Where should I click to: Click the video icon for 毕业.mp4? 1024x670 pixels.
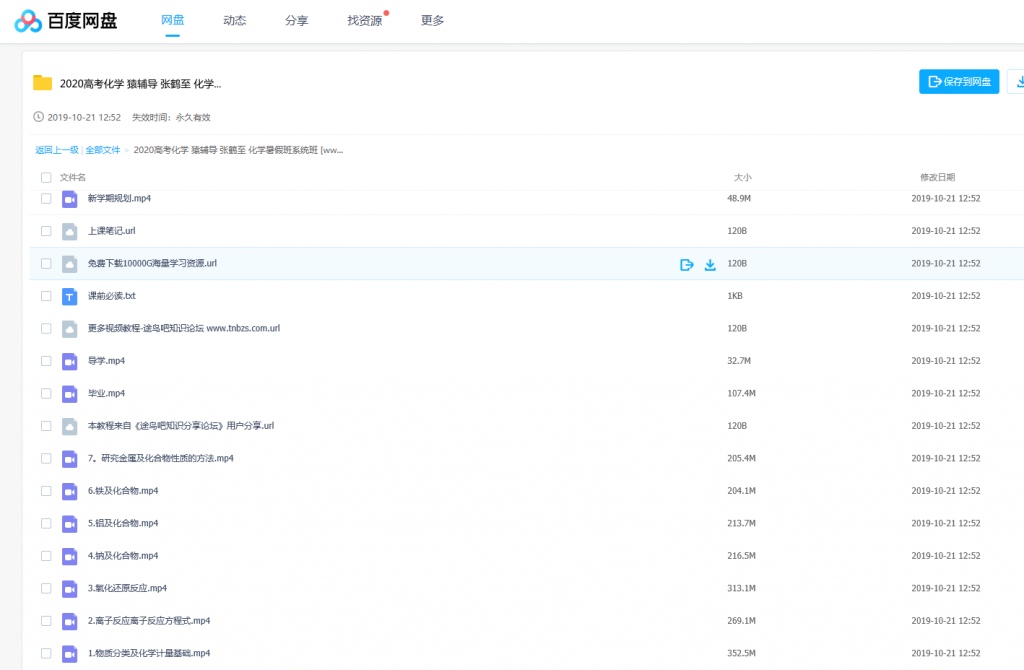69,393
